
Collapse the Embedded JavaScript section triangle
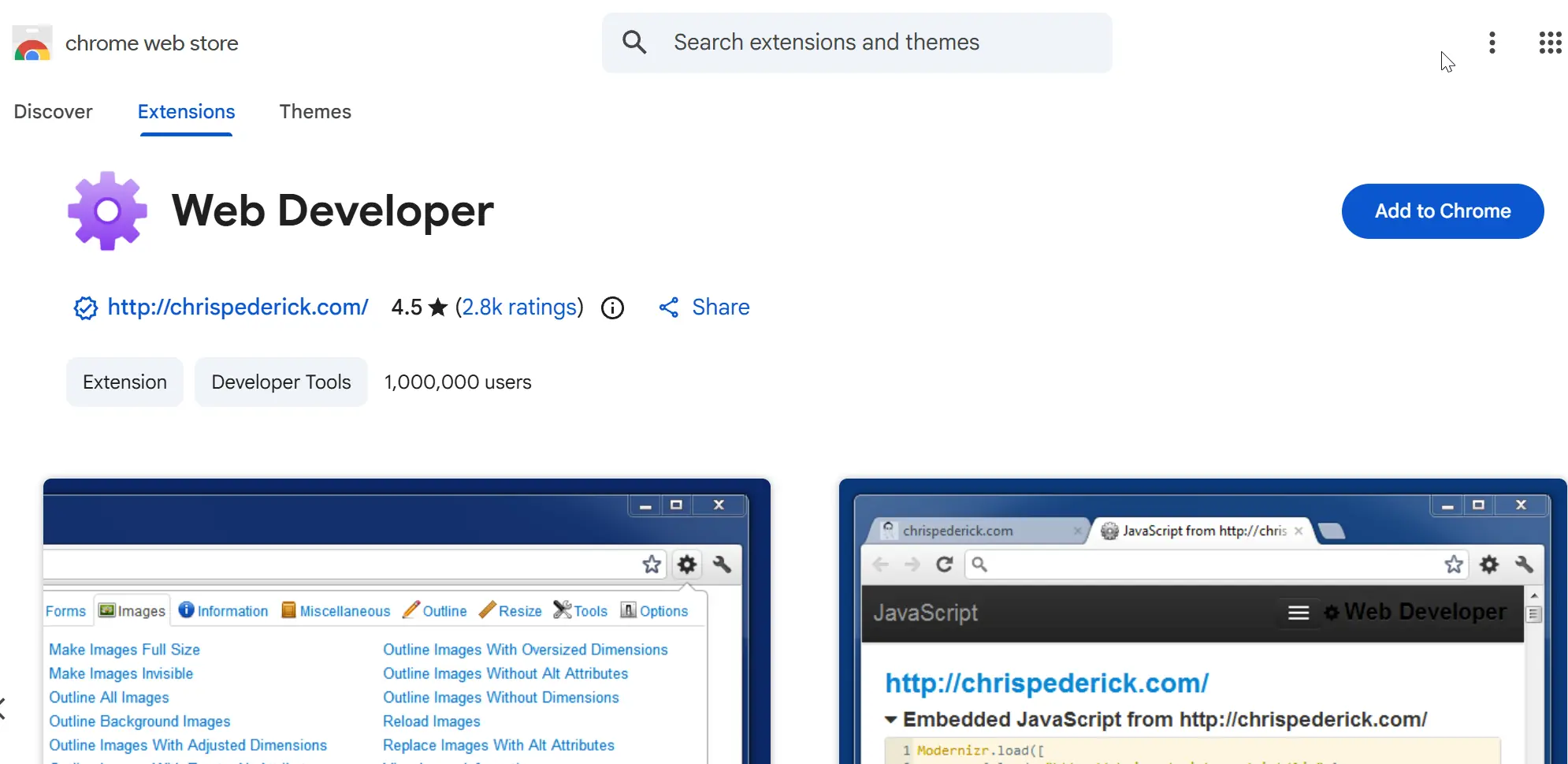pyautogui.click(x=891, y=720)
